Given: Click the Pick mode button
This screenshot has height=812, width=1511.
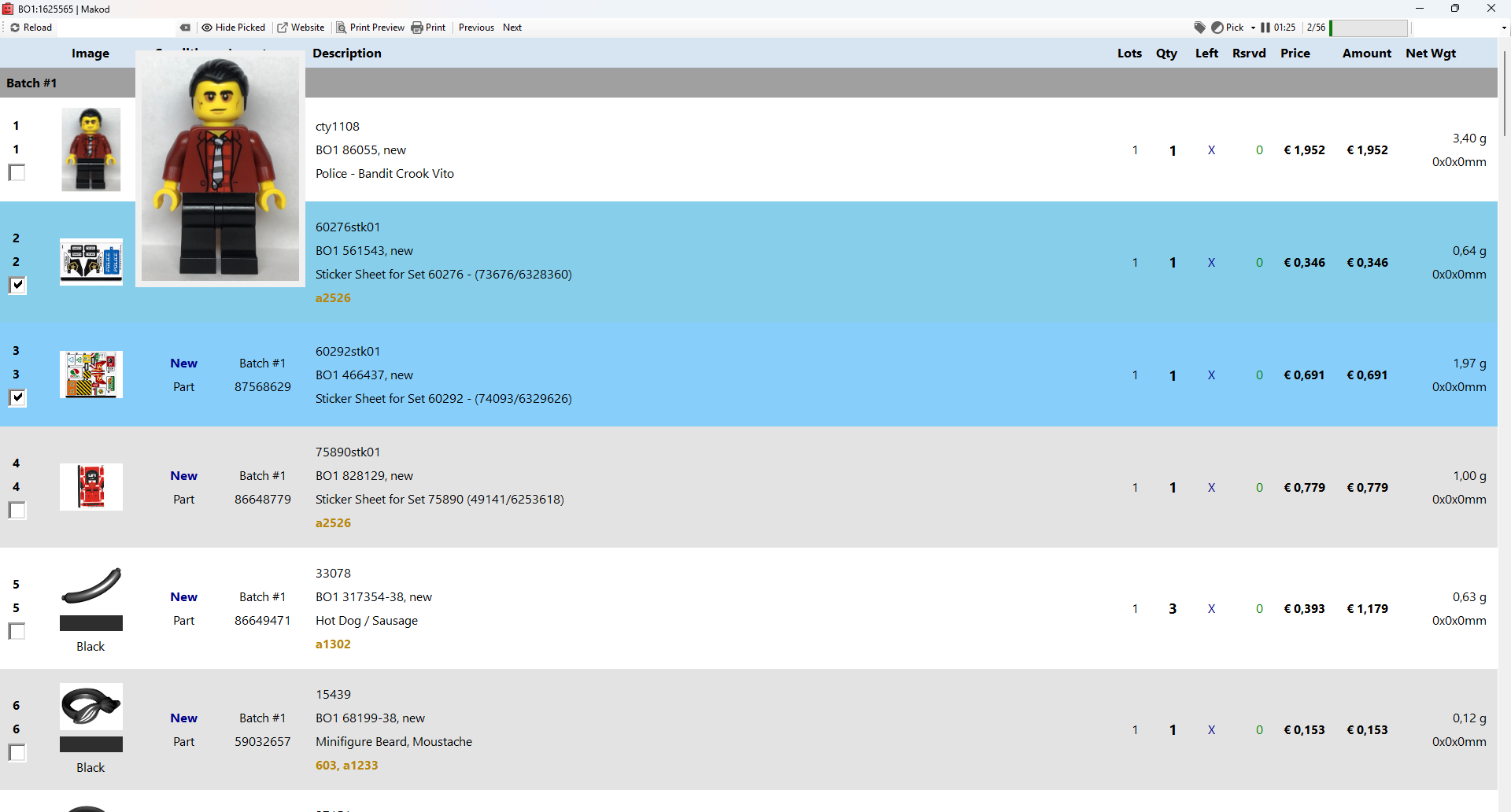Looking at the screenshot, I should pos(1228,28).
